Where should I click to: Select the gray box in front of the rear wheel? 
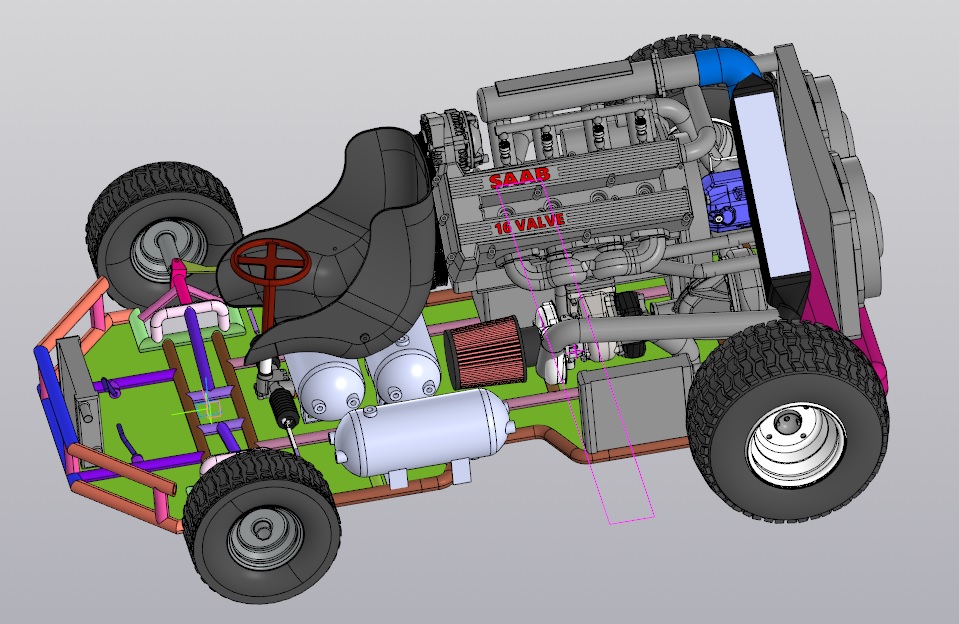(x=636, y=402)
